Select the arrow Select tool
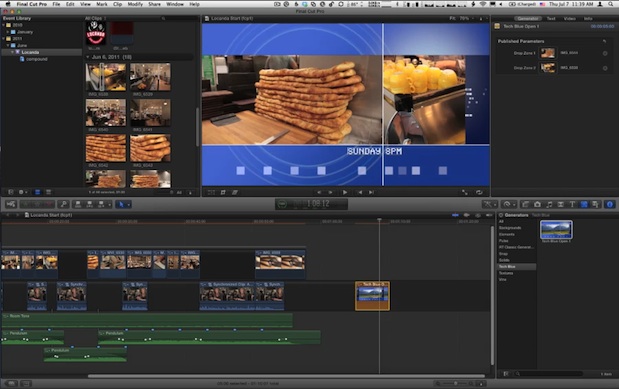Viewport: 619px width, 389px height. (121, 204)
